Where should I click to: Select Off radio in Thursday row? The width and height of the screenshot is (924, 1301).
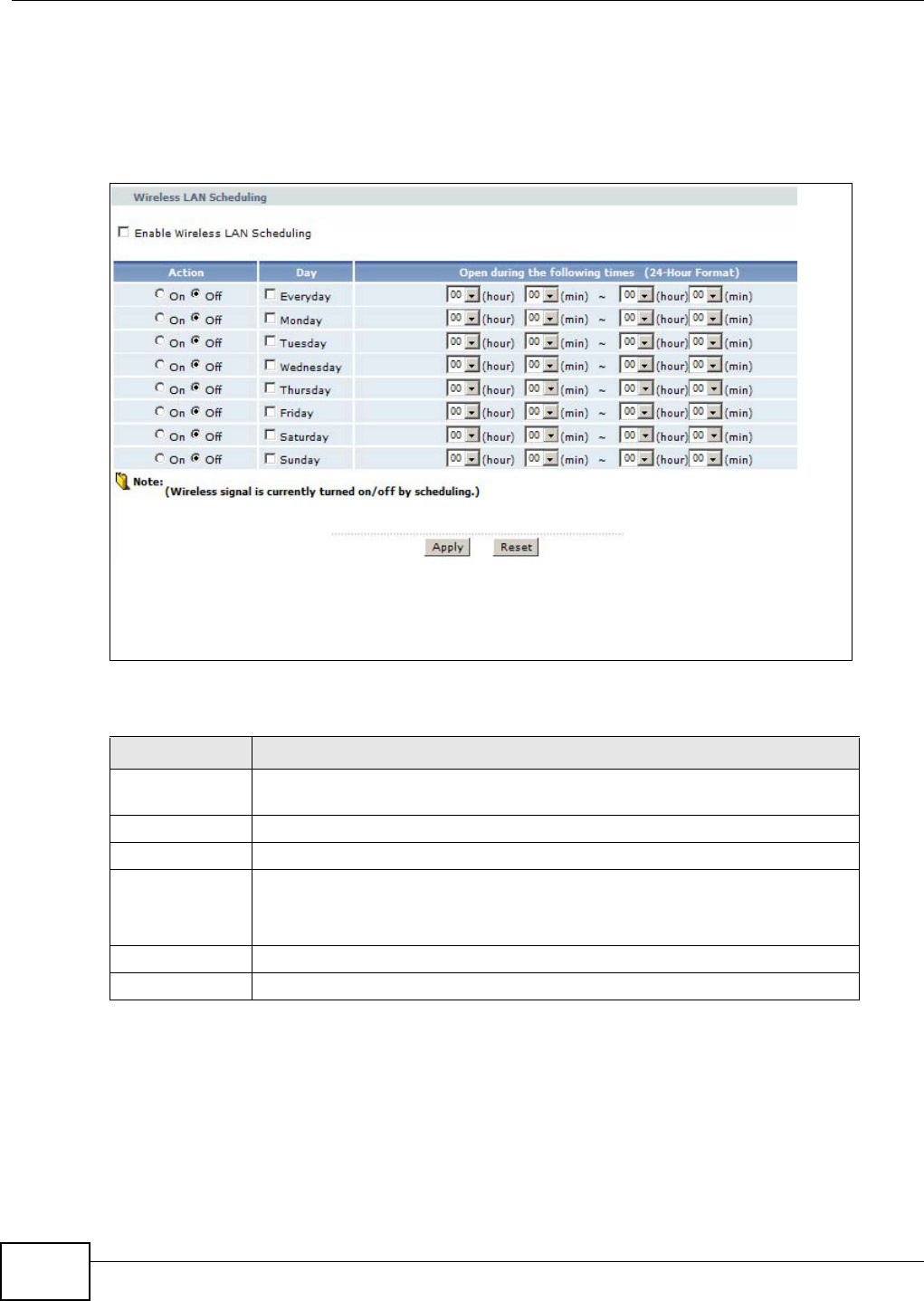click(x=195, y=388)
